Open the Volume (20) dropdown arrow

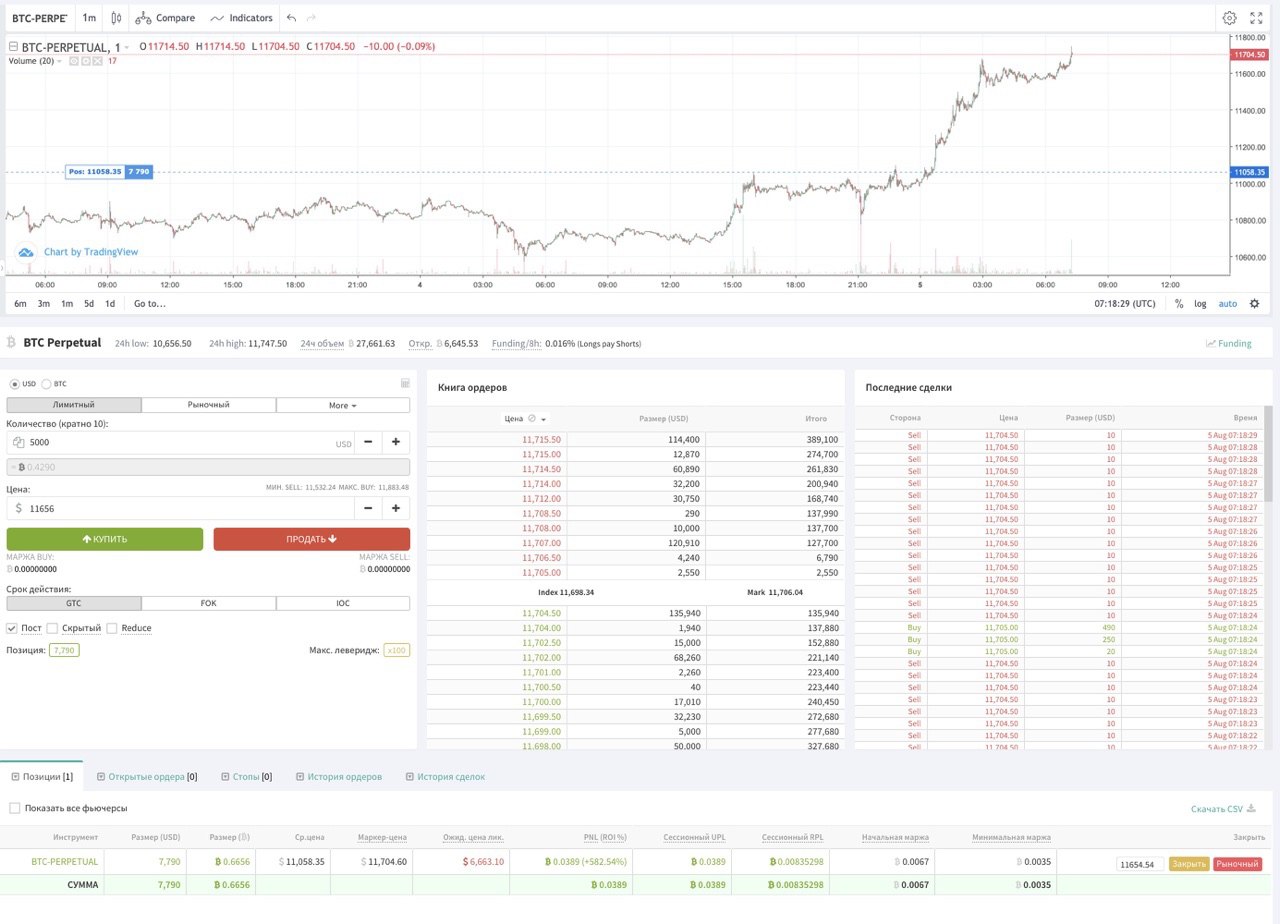59,61
